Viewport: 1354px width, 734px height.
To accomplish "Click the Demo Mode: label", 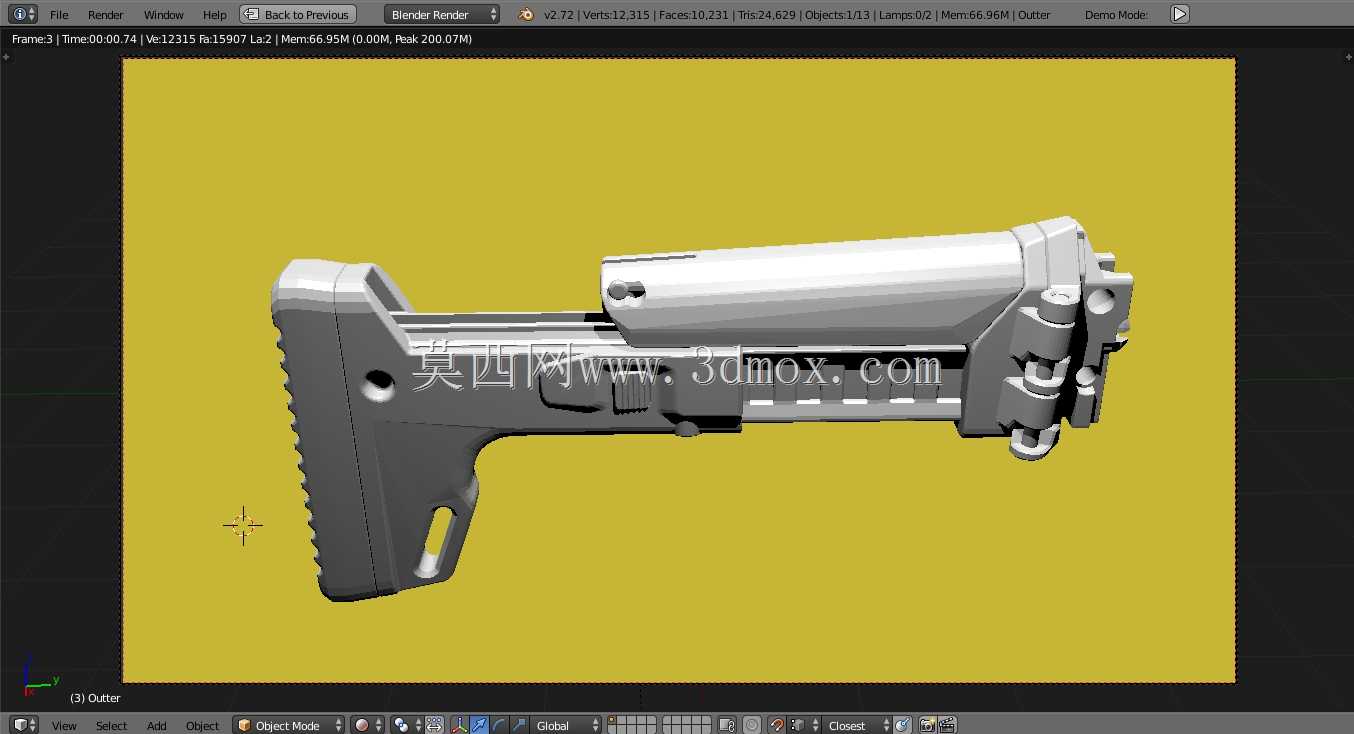I will [1116, 15].
